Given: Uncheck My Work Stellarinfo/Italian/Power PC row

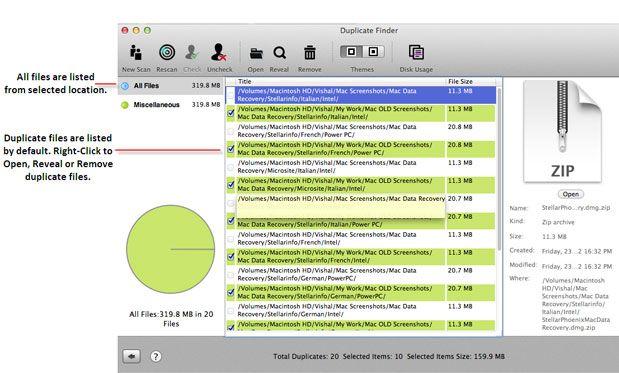Looking at the screenshot, I should click(231, 221).
